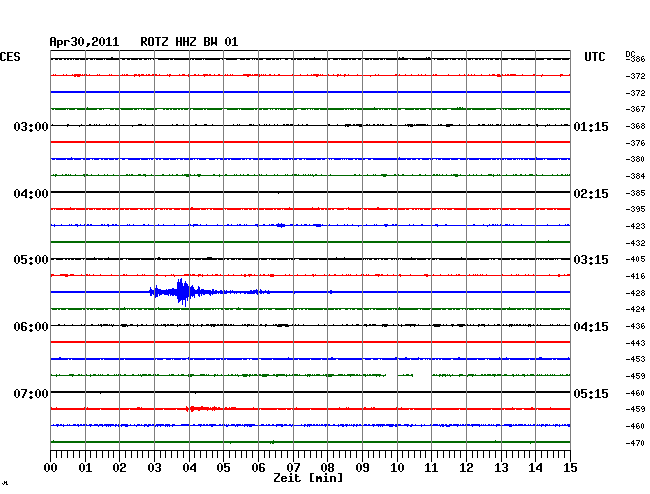Viewport: 650px width, 494px height.
Task: Click the DC offset value -423
Action: [x=635, y=226]
